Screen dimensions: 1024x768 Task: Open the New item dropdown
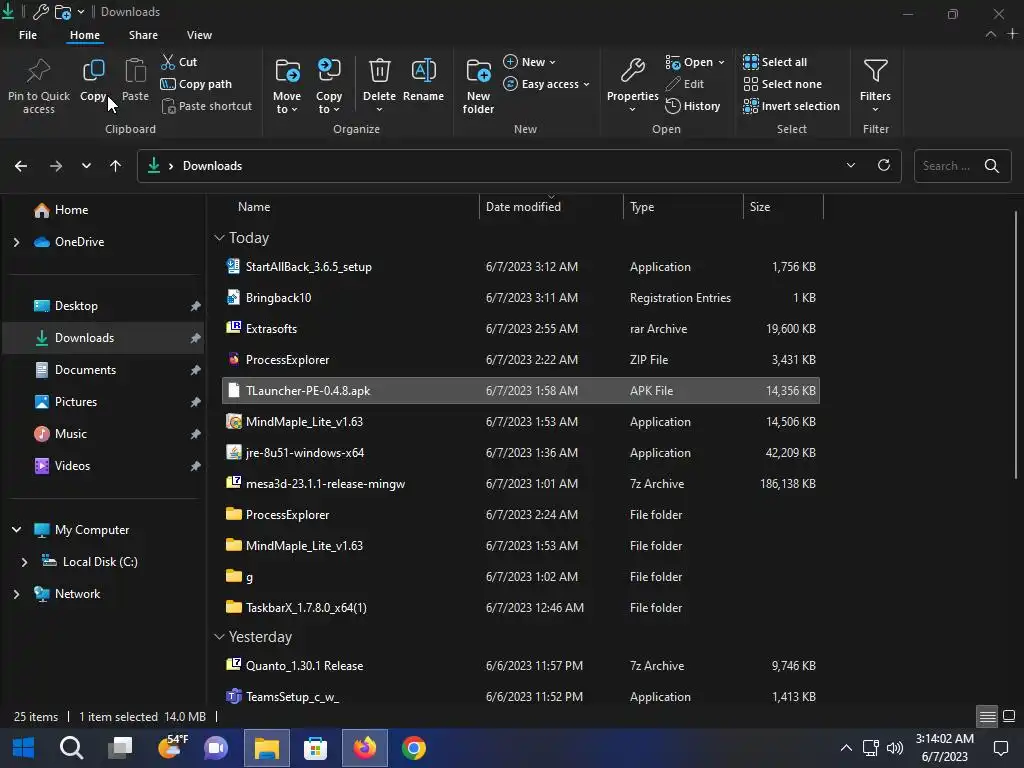[x=530, y=62]
